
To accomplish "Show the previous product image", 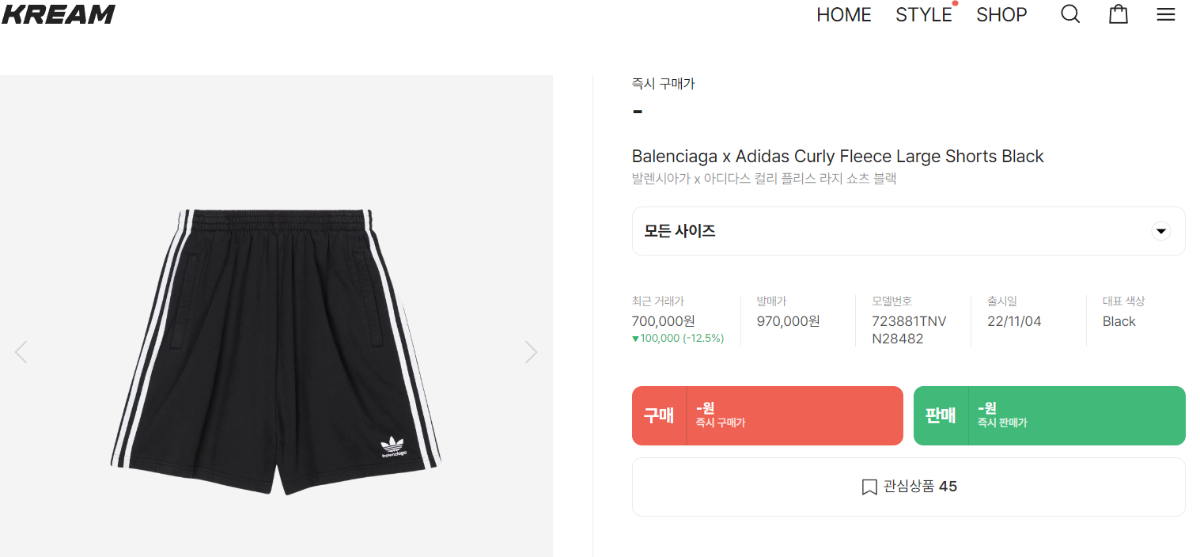I will click(x=21, y=352).
